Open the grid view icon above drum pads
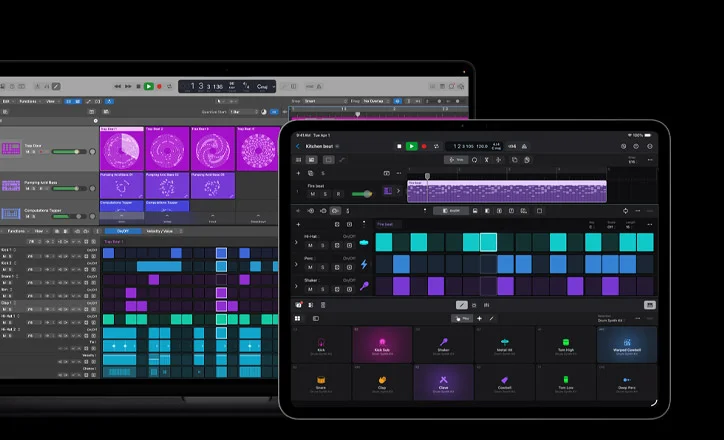This screenshot has height=440, width=724. [297, 319]
